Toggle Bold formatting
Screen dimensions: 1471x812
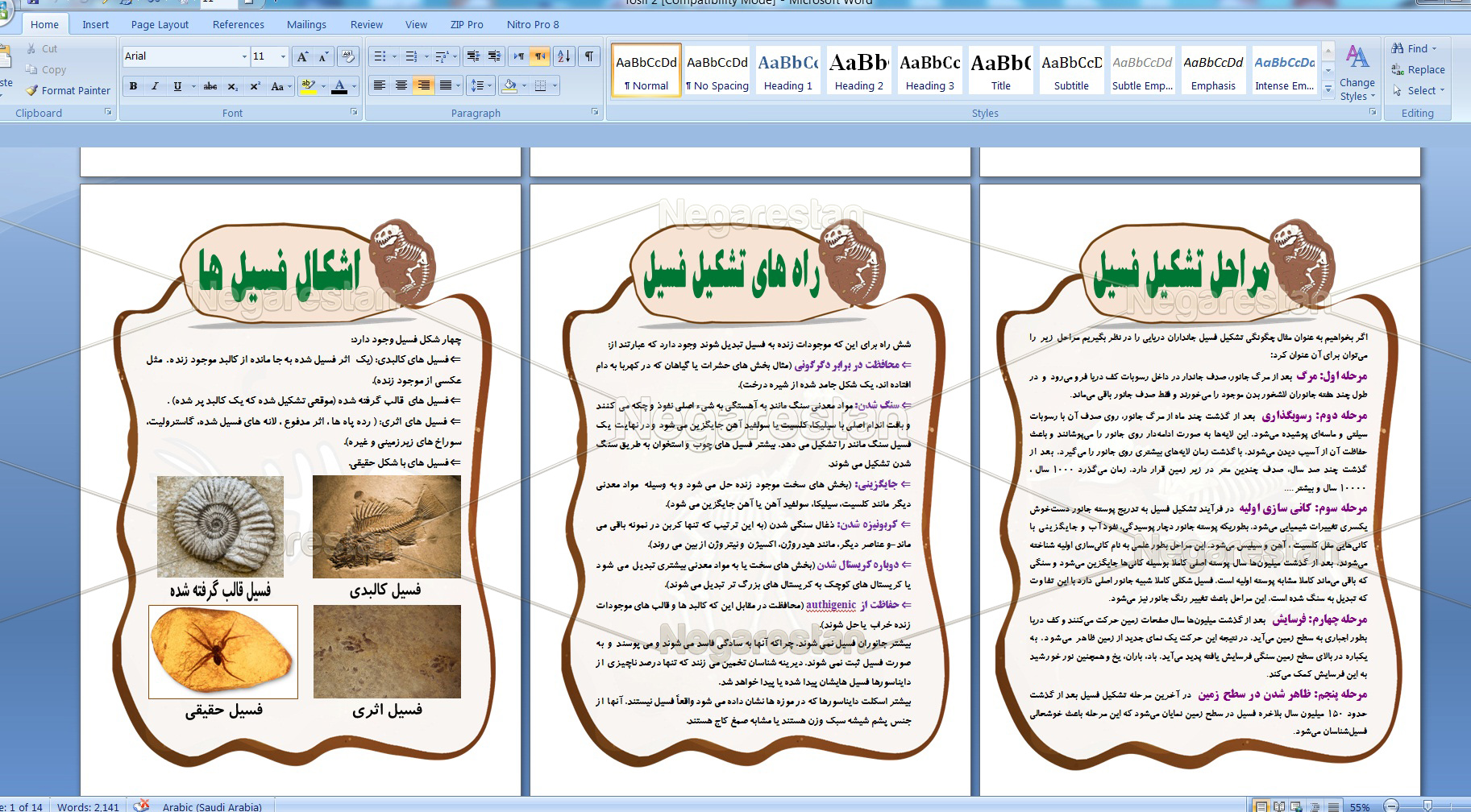click(x=133, y=86)
